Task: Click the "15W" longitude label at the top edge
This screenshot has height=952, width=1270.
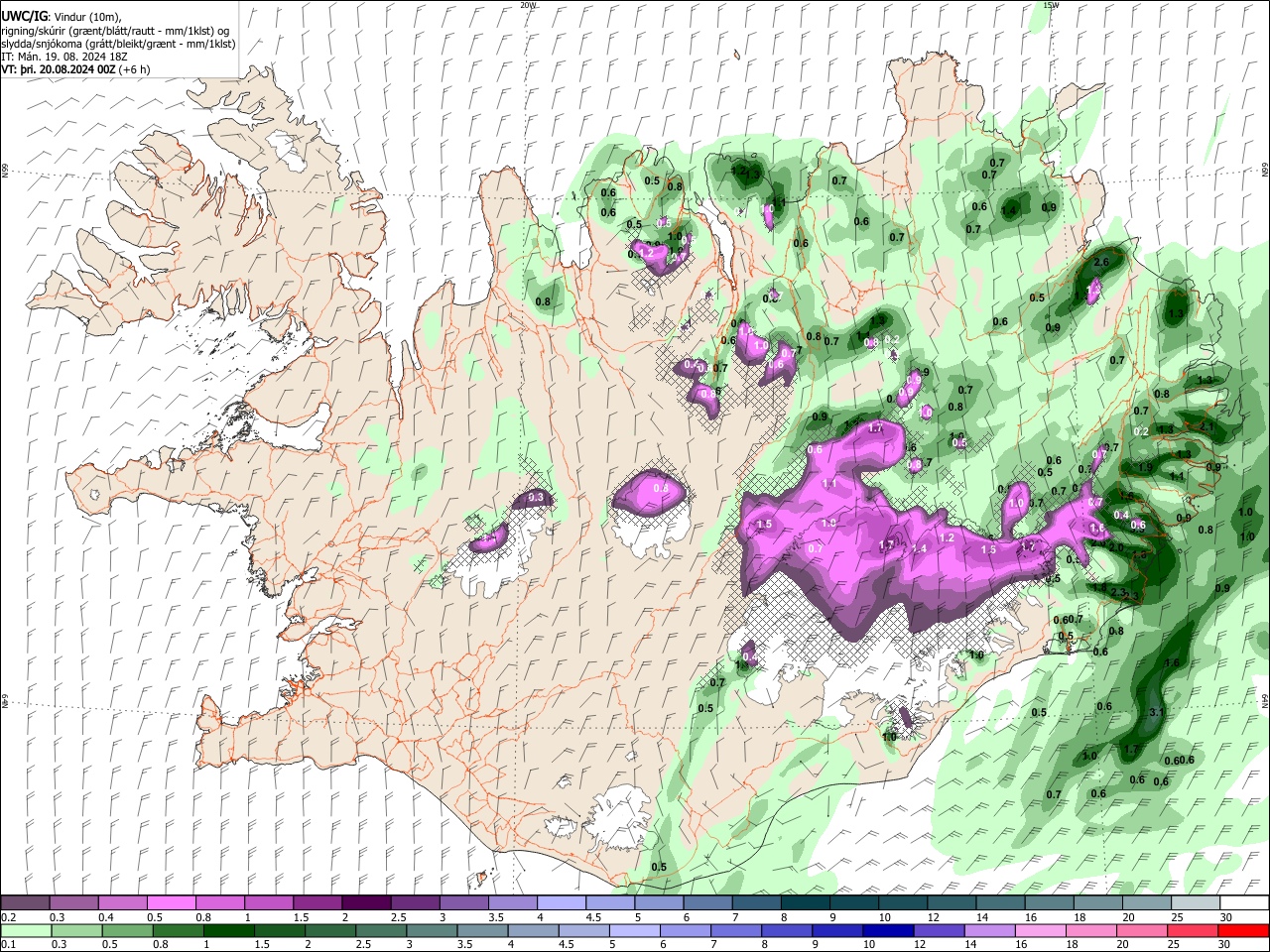Action: pyautogui.click(x=1051, y=5)
